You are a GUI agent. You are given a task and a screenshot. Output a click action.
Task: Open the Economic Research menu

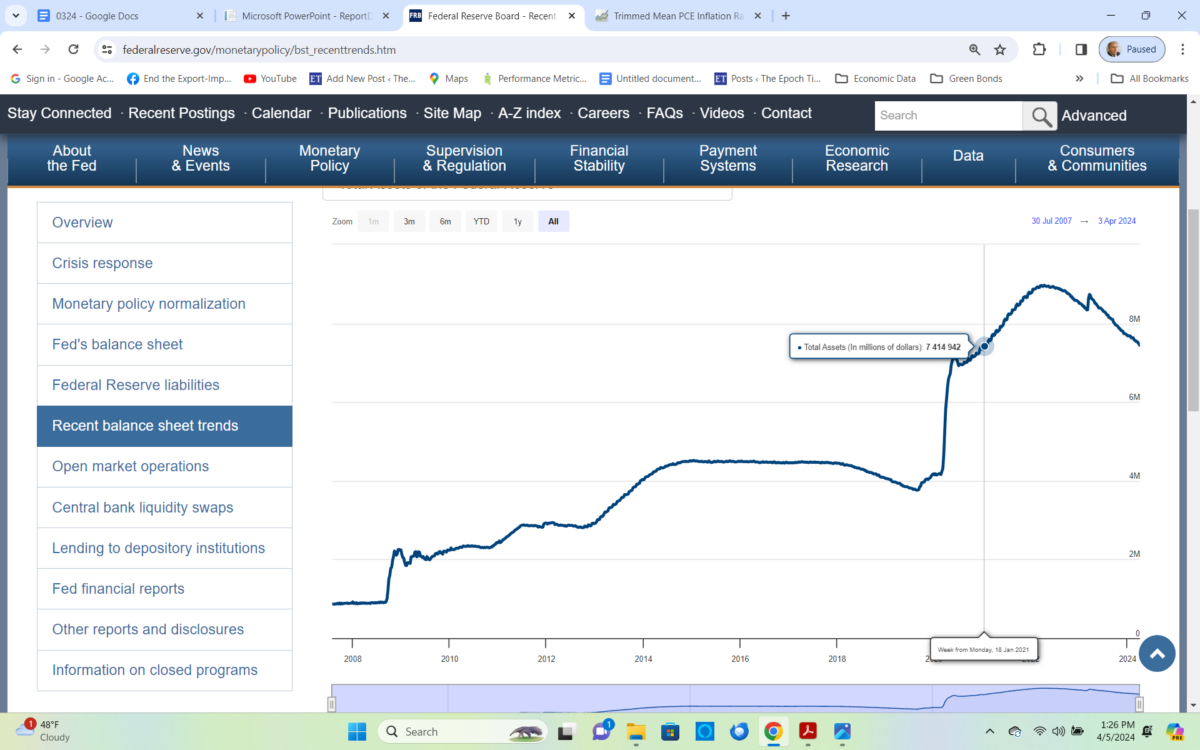[x=857, y=158]
